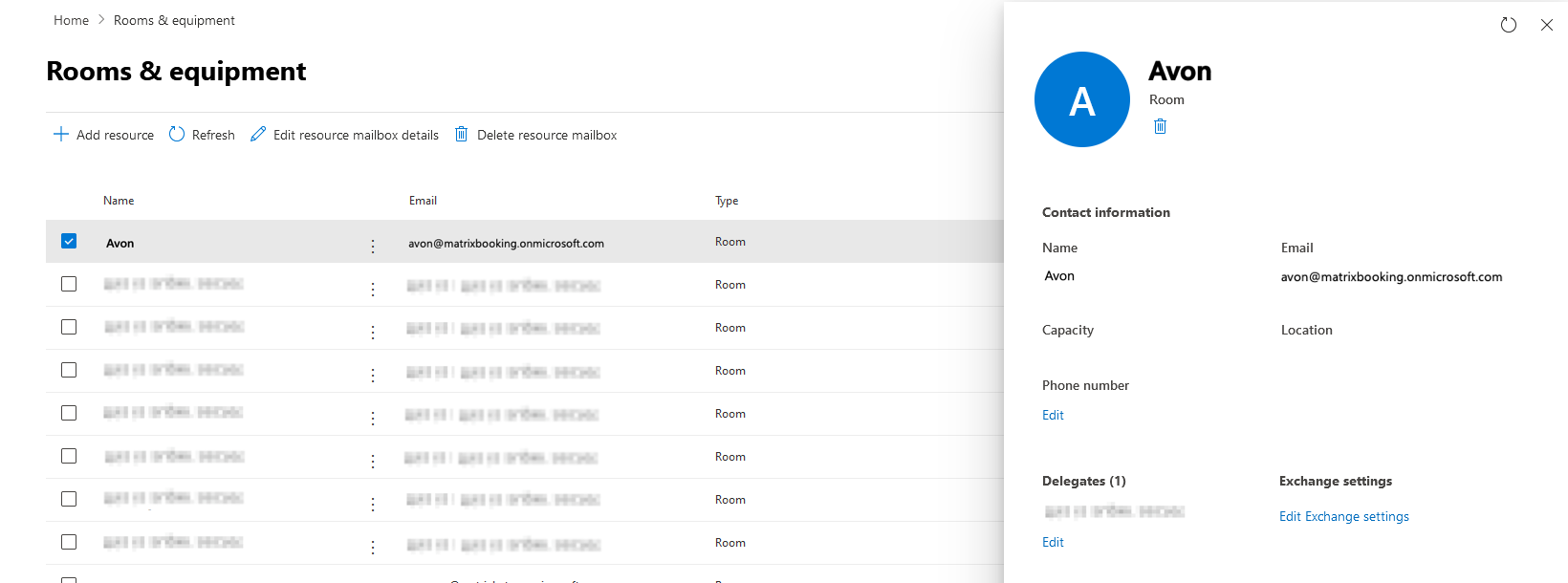Click the avon@matrixbooking email in the details panel
Screen dimensions: 1568x583
point(1391,277)
